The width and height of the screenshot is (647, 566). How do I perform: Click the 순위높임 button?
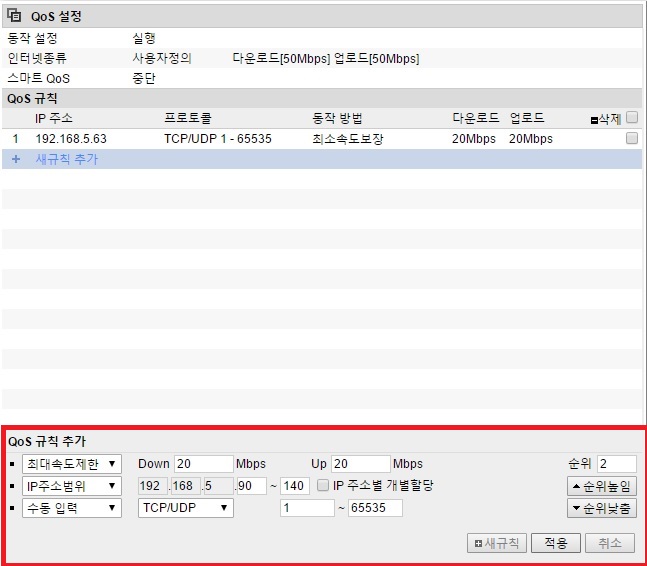point(602,486)
